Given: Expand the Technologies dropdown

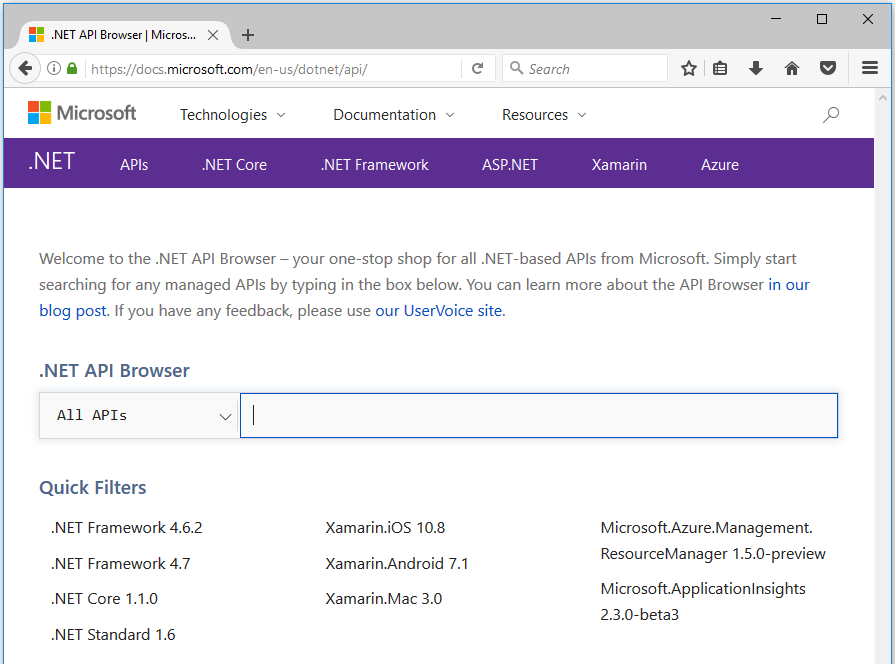Looking at the screenshot, I should pyautogui.click(x=232, y=115).
